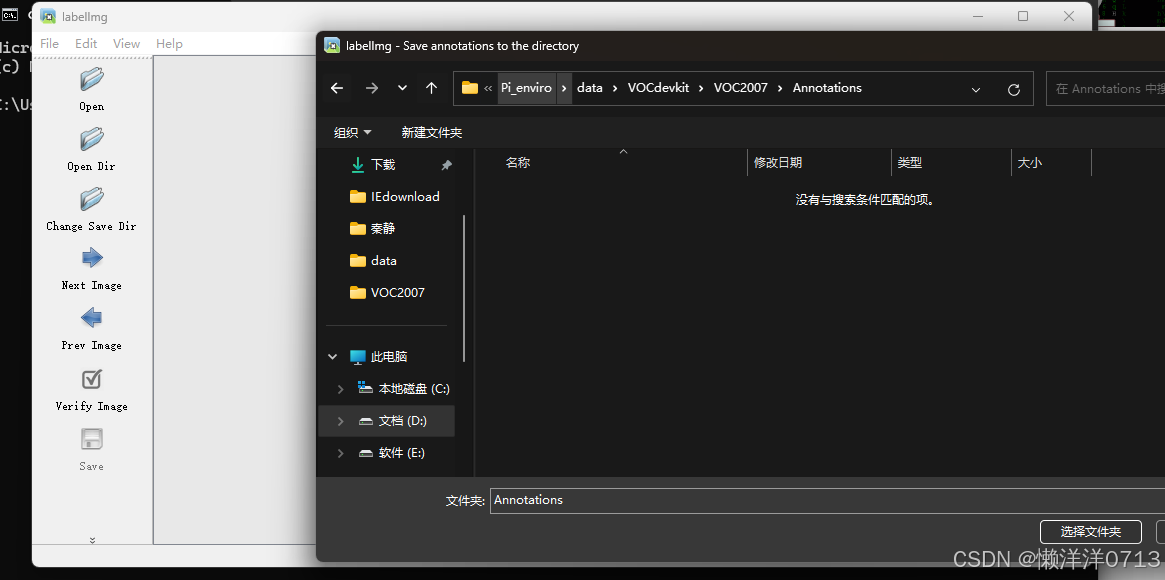This screenshot has height=580, width=1165.
Task: Click the dialog forward arrow
Action: click(371, 88)
